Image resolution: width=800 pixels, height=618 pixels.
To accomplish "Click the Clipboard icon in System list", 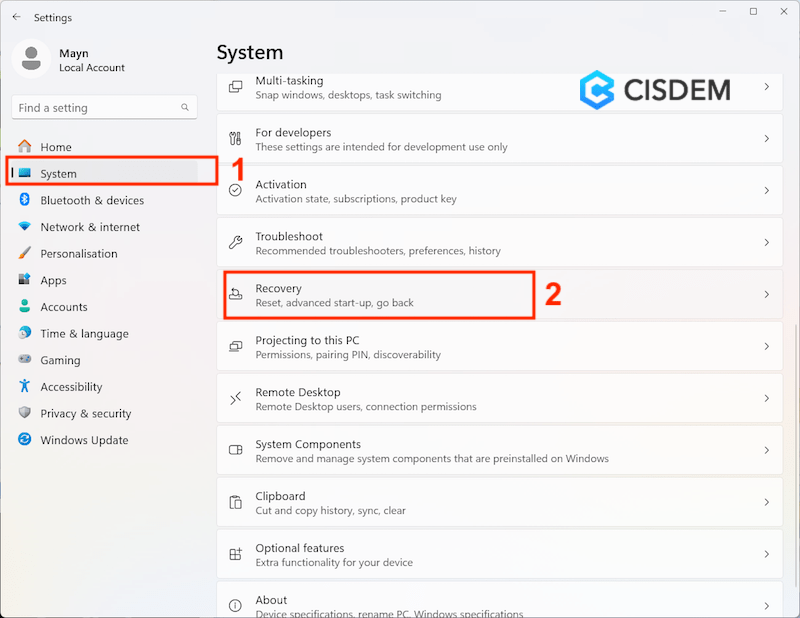I will (236, 503).
